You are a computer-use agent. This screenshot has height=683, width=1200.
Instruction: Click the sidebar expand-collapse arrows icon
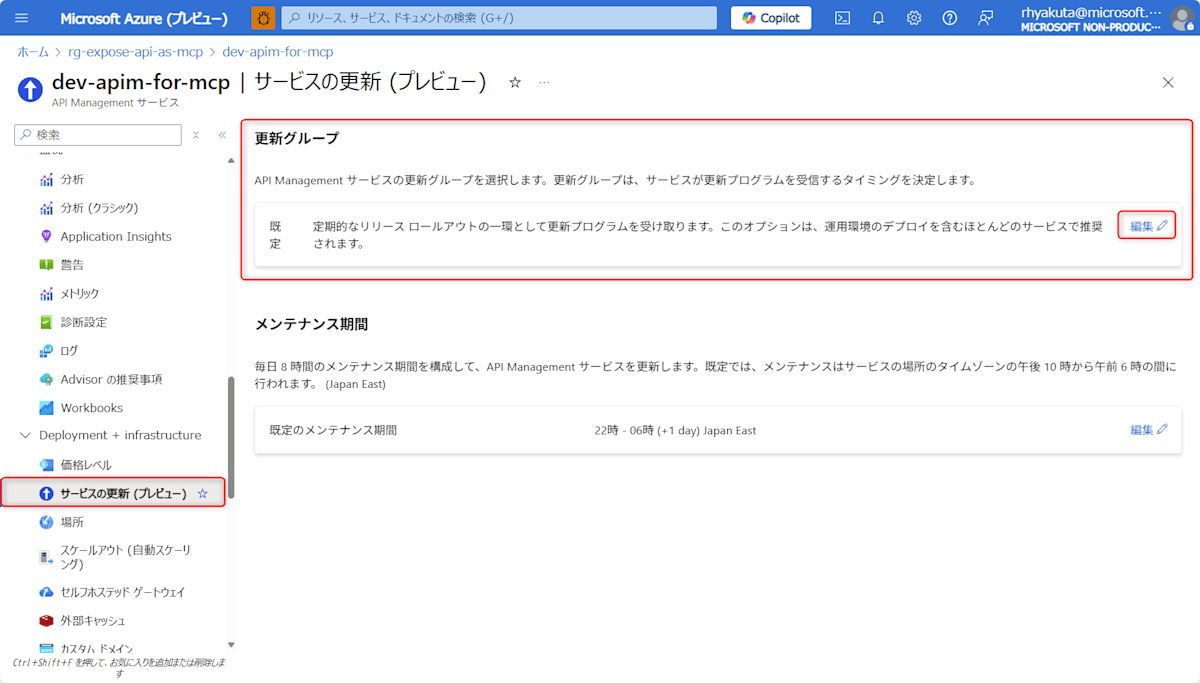196,135
